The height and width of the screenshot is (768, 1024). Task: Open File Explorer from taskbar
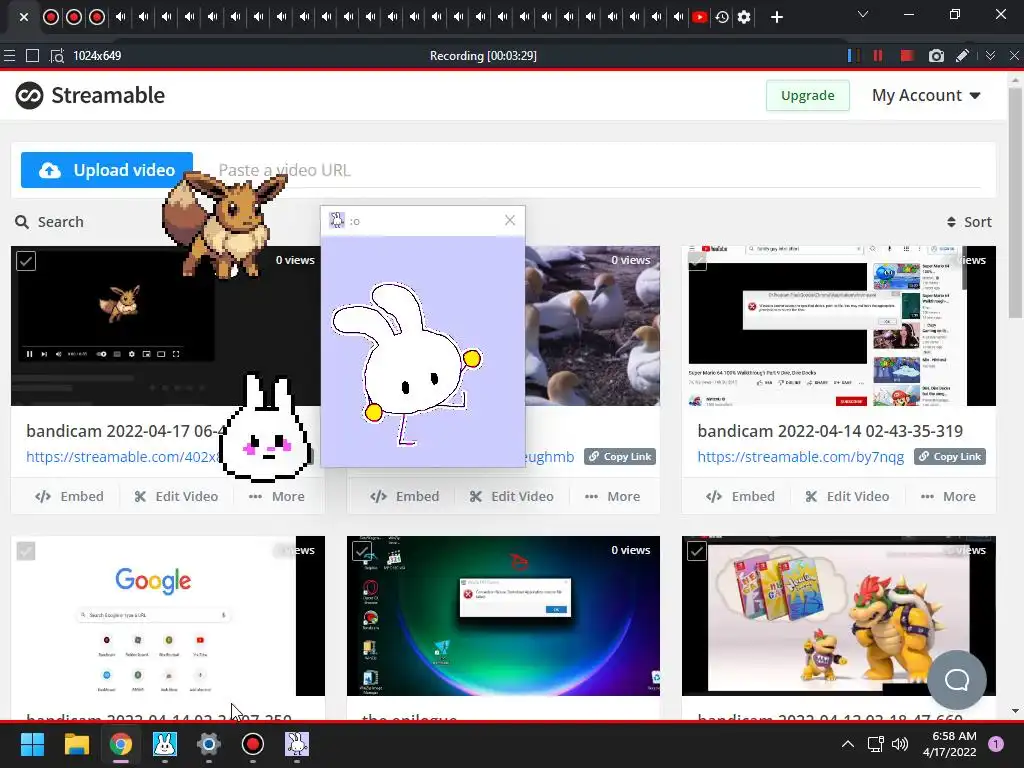76,744
